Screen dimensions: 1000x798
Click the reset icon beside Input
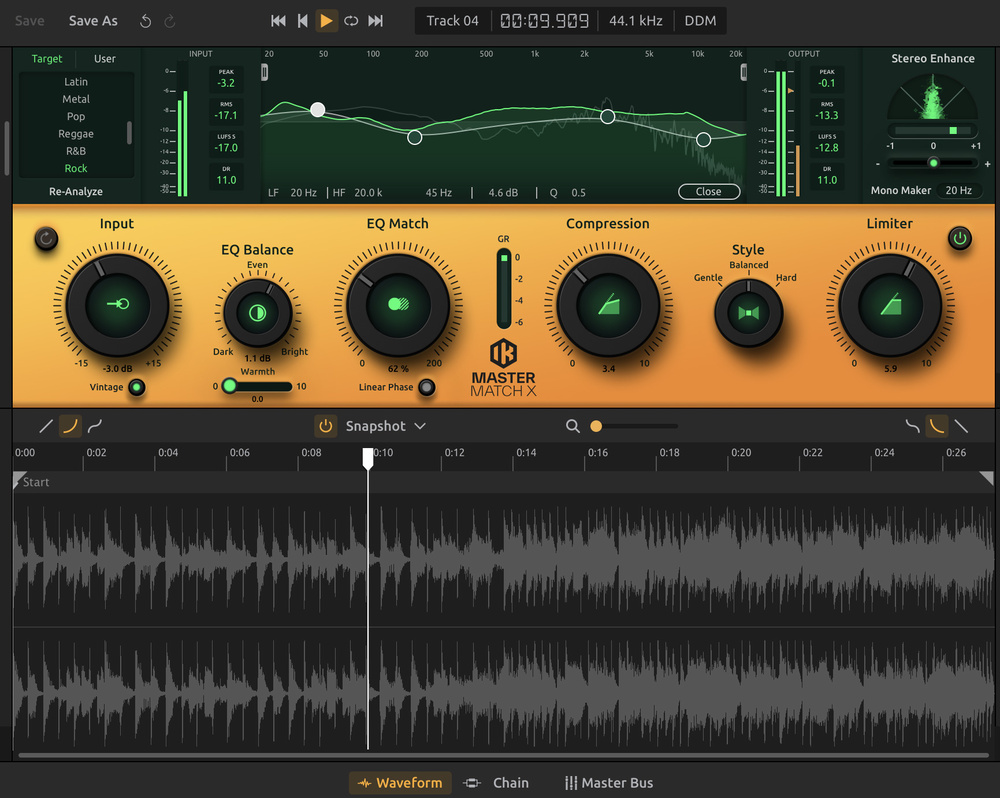[46, 239]
